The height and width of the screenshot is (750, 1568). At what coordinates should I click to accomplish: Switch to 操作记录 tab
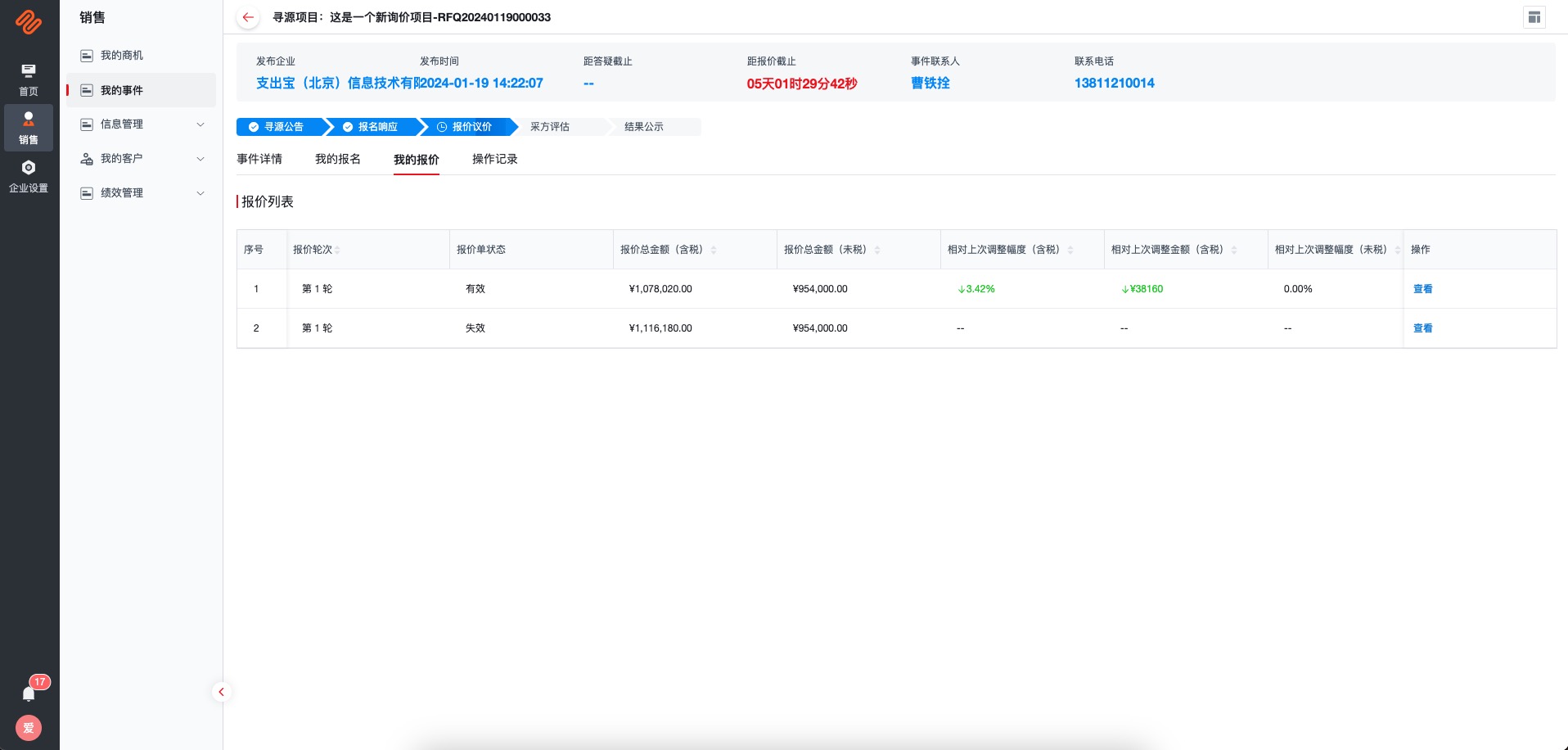pos(495,159)
